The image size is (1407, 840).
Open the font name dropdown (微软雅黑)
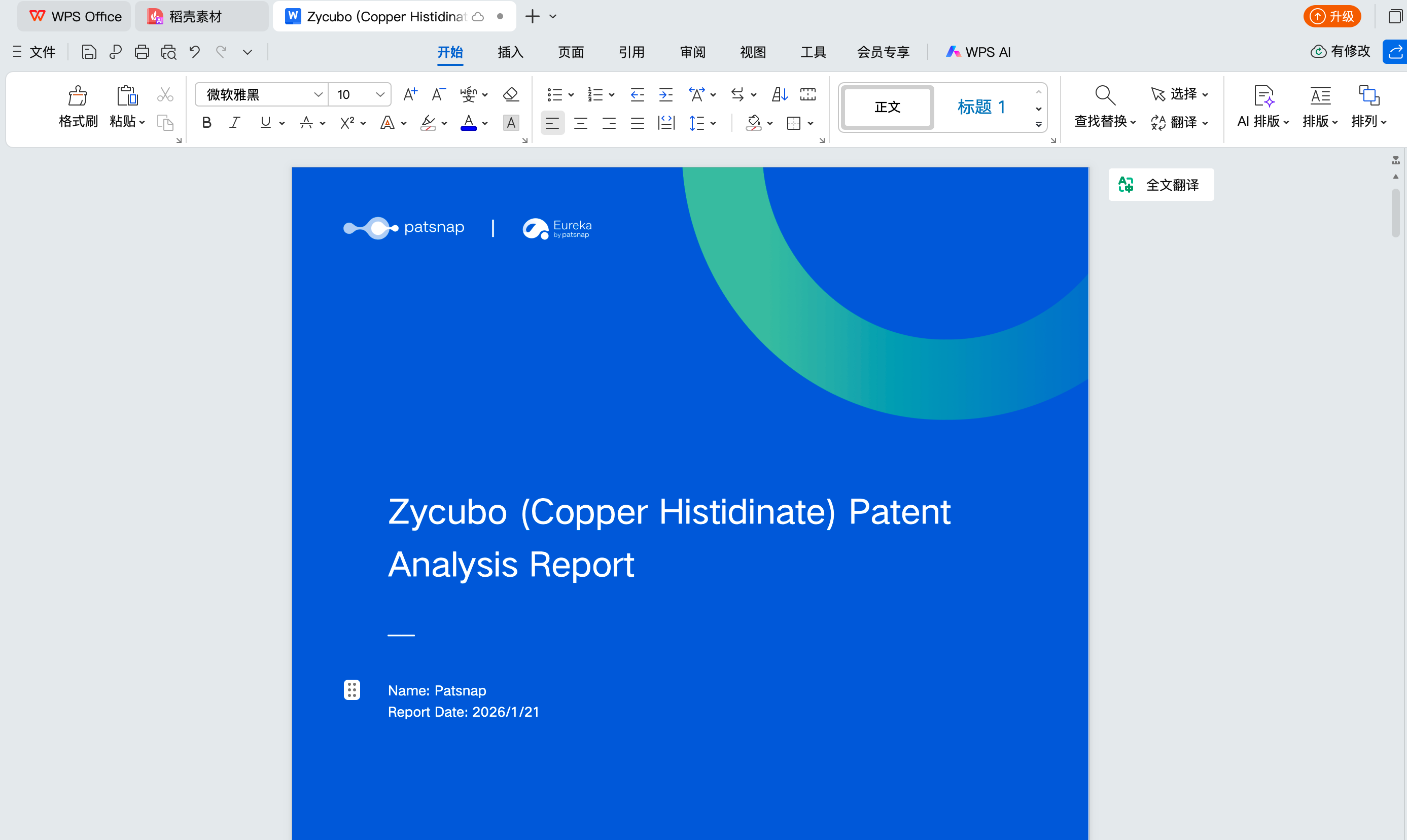pyautogui.click(x=318, y=94)
